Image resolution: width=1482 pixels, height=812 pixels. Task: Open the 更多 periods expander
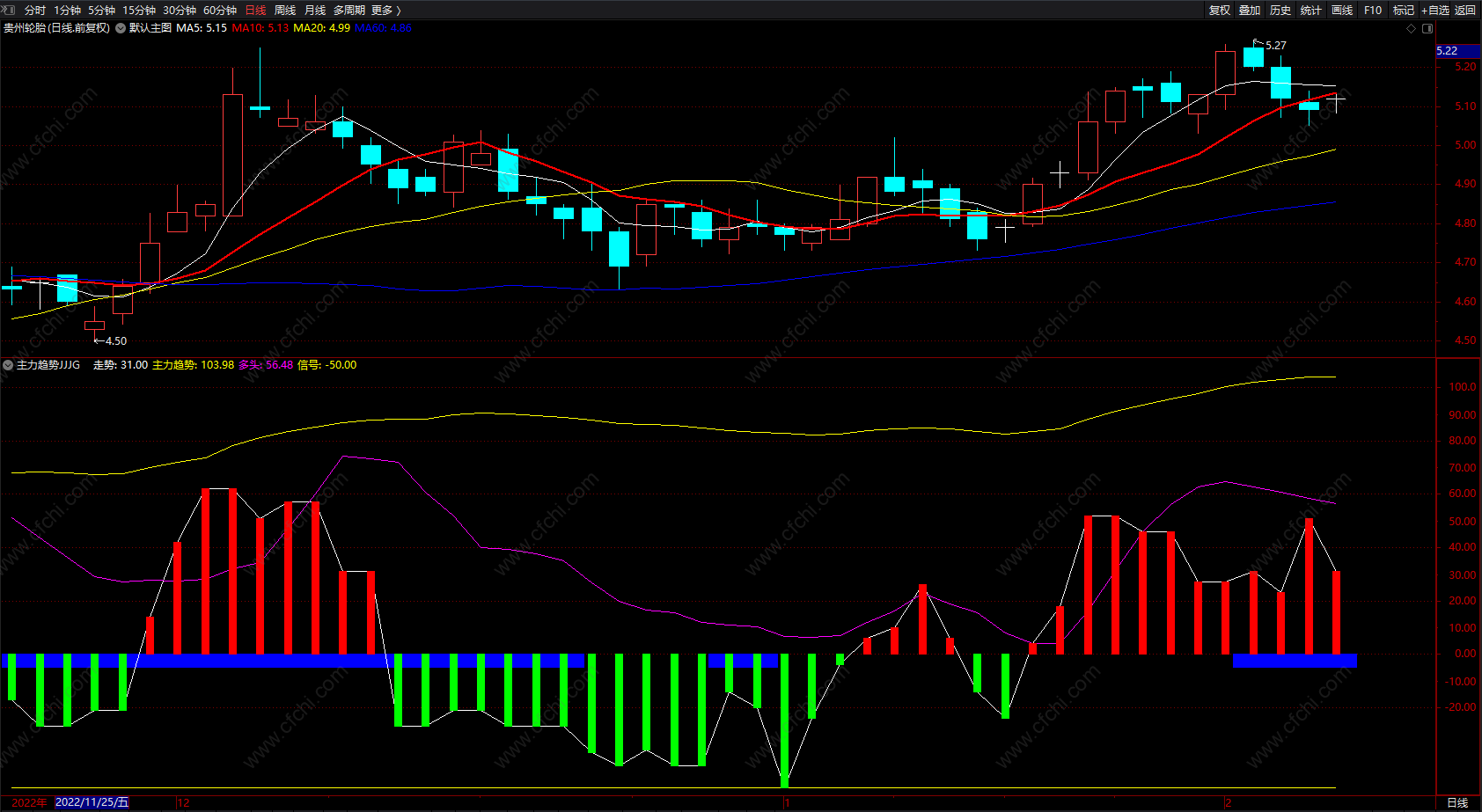(x=385, y=11)
